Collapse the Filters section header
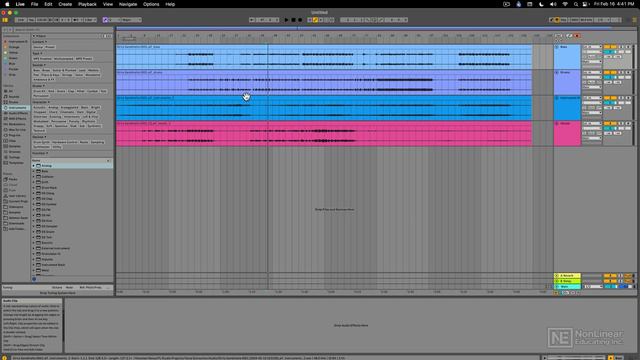The height and width of the screenshot is (360, 640). [x=39, y=36]
